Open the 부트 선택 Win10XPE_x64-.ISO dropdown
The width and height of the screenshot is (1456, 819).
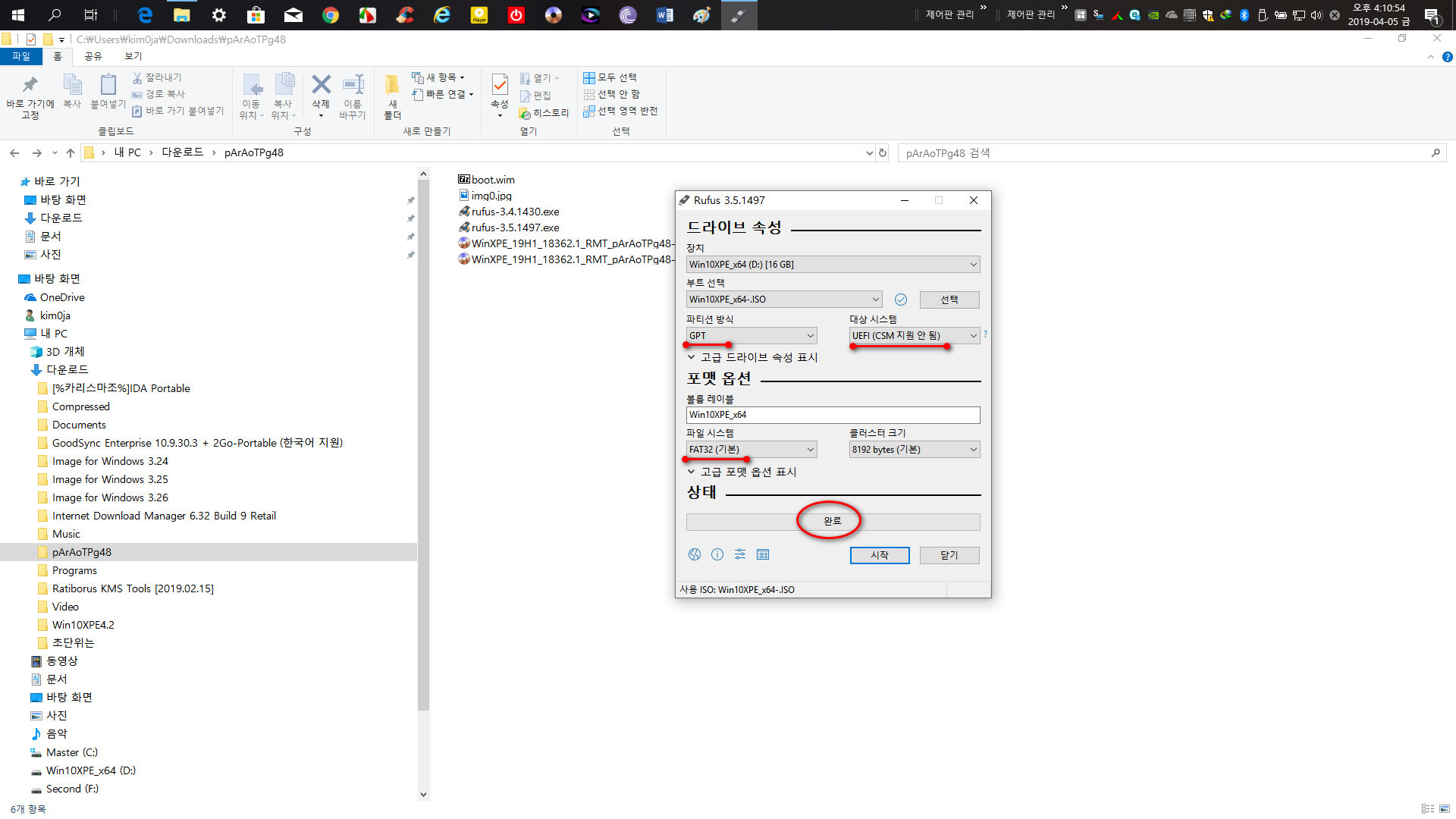(784, 300)
